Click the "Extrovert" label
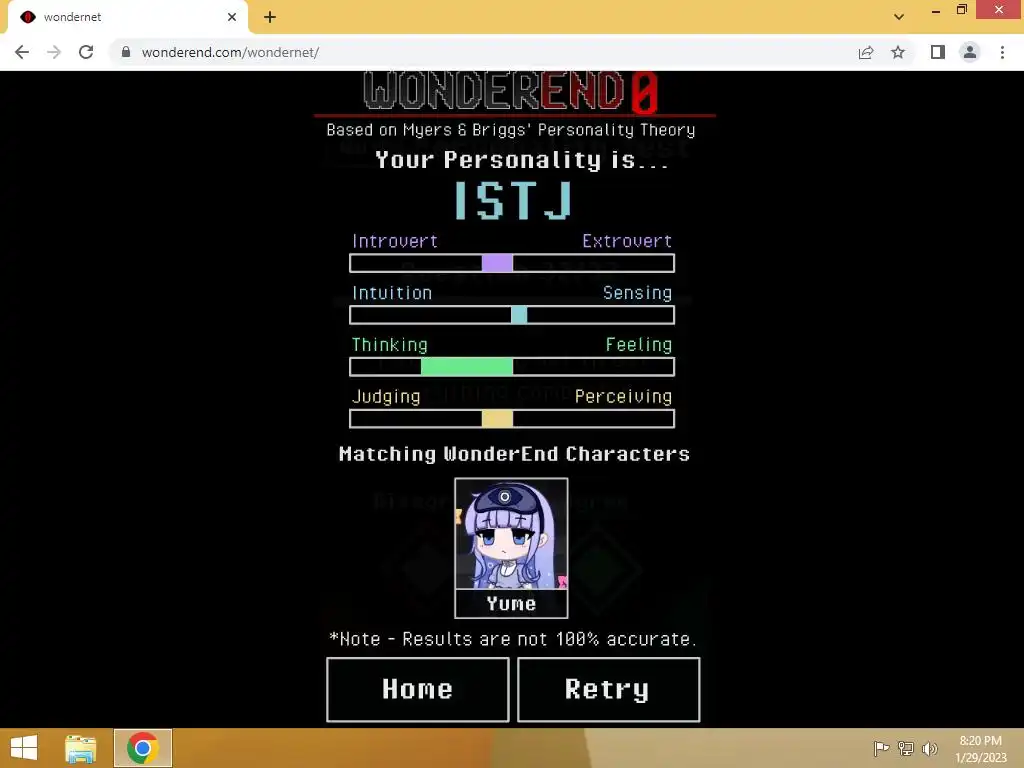 click(x=627, y=241)
